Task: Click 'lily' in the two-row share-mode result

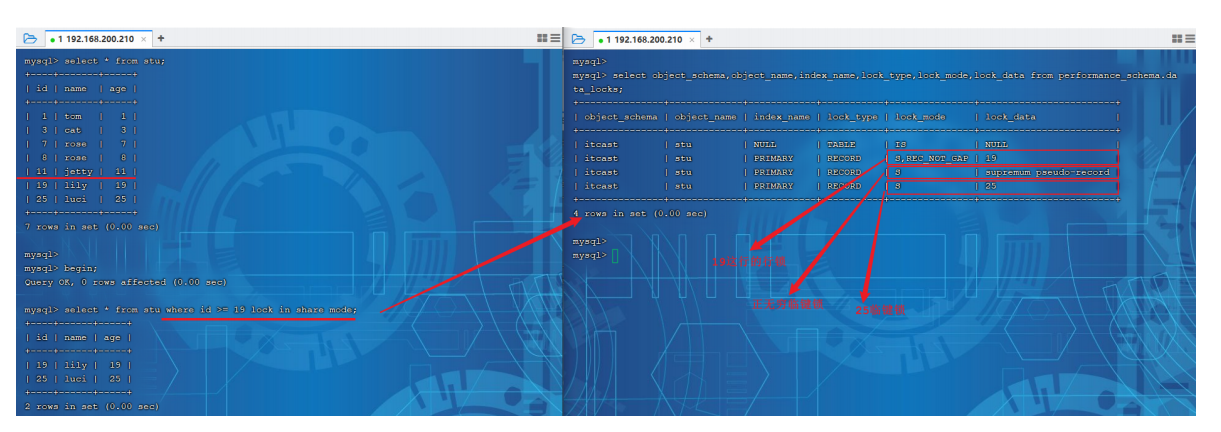Action: [76, 365]
